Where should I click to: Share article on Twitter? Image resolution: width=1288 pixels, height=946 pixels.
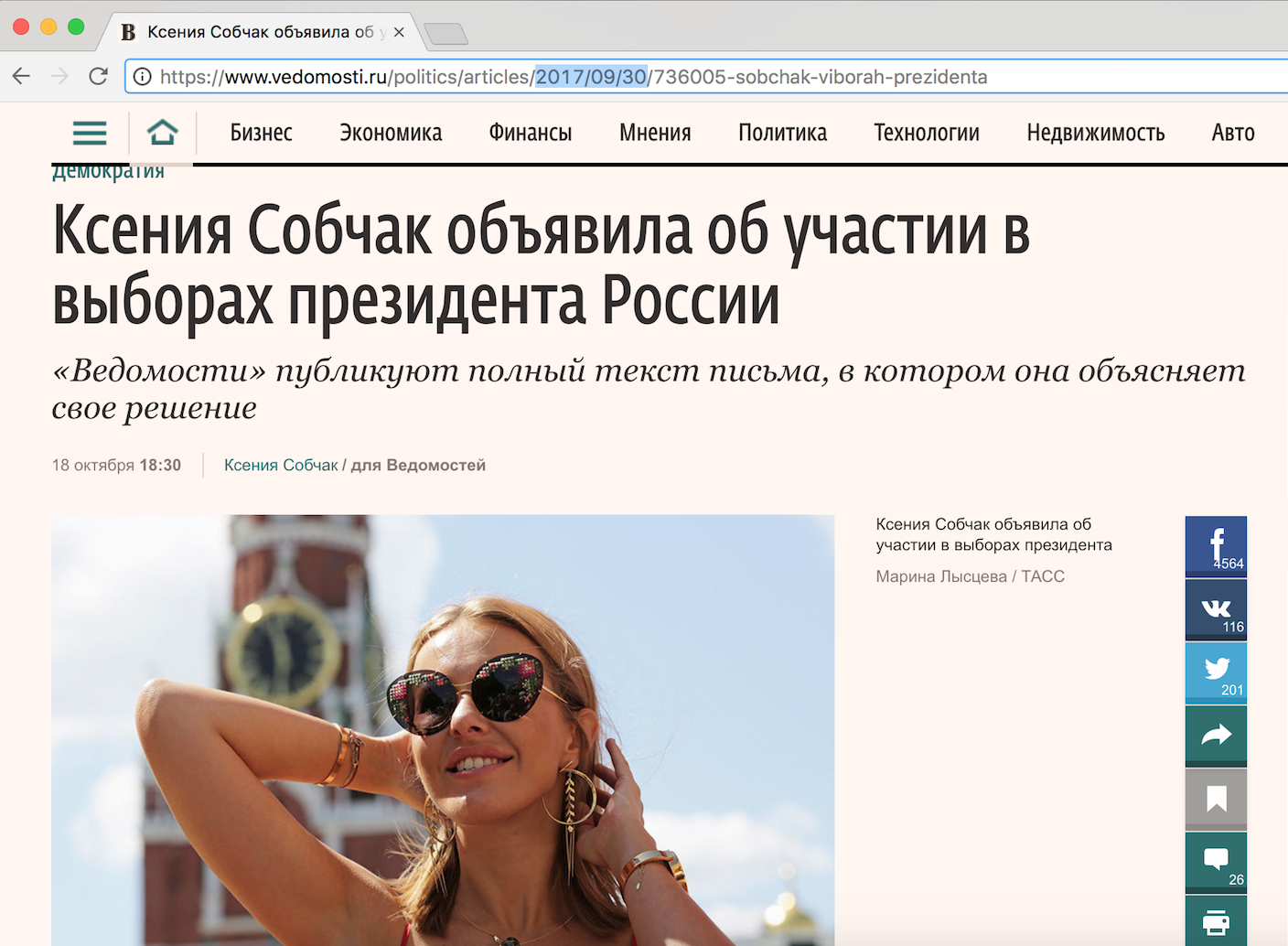click(x=1216, y=672)
